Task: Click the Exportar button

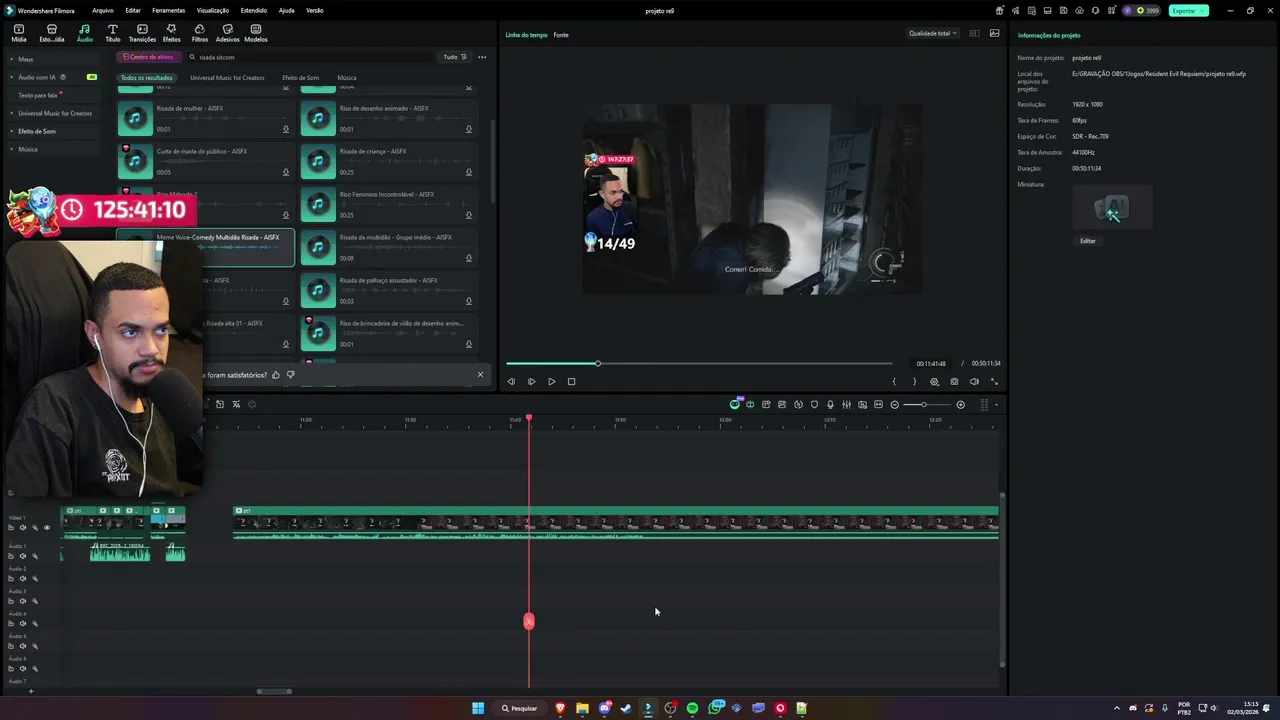Action: point(1188,10)
